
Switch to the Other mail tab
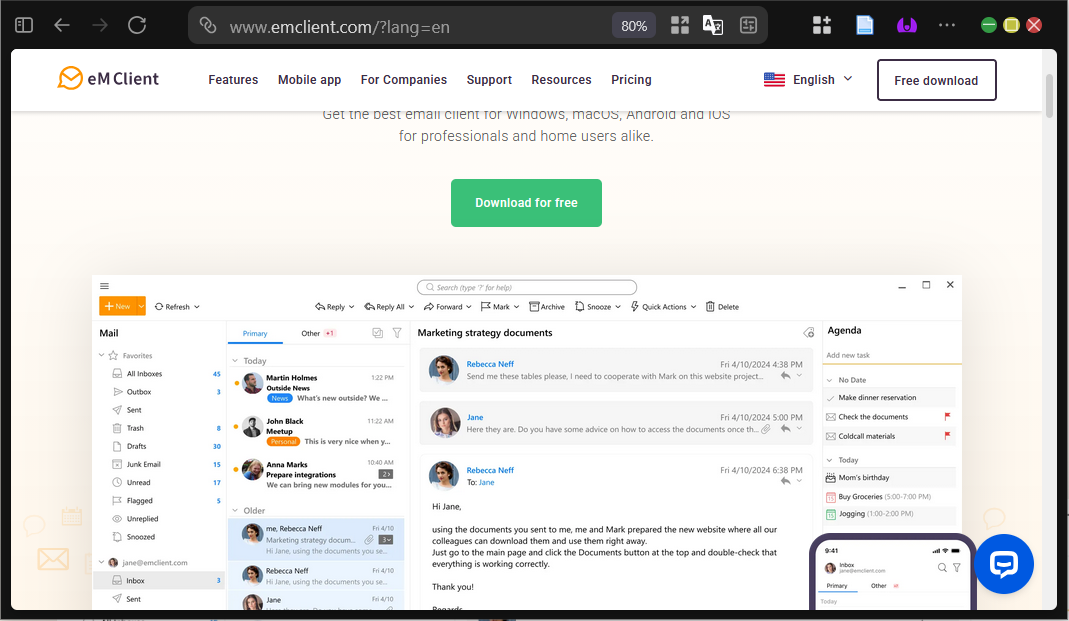point(318,333)
